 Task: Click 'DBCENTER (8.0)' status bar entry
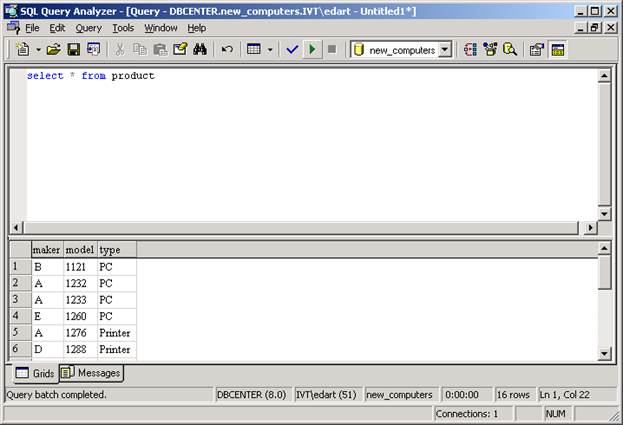pos(252,395)
